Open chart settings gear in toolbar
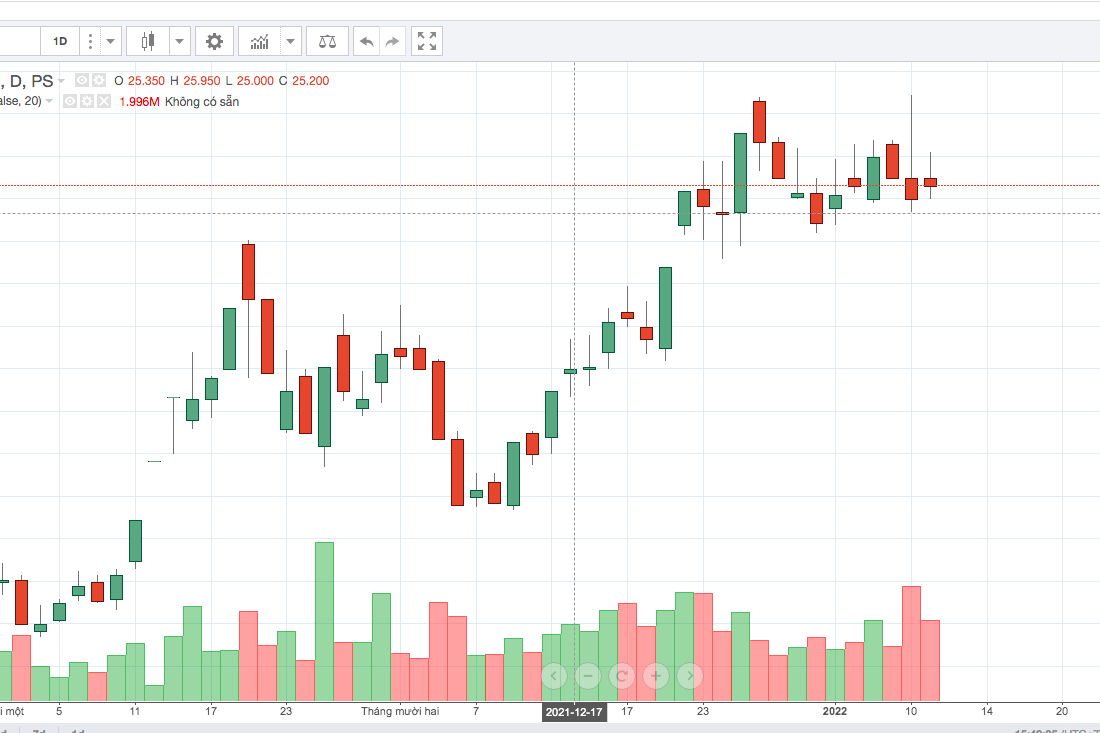 pyautogui.click(x=214, y=42)
